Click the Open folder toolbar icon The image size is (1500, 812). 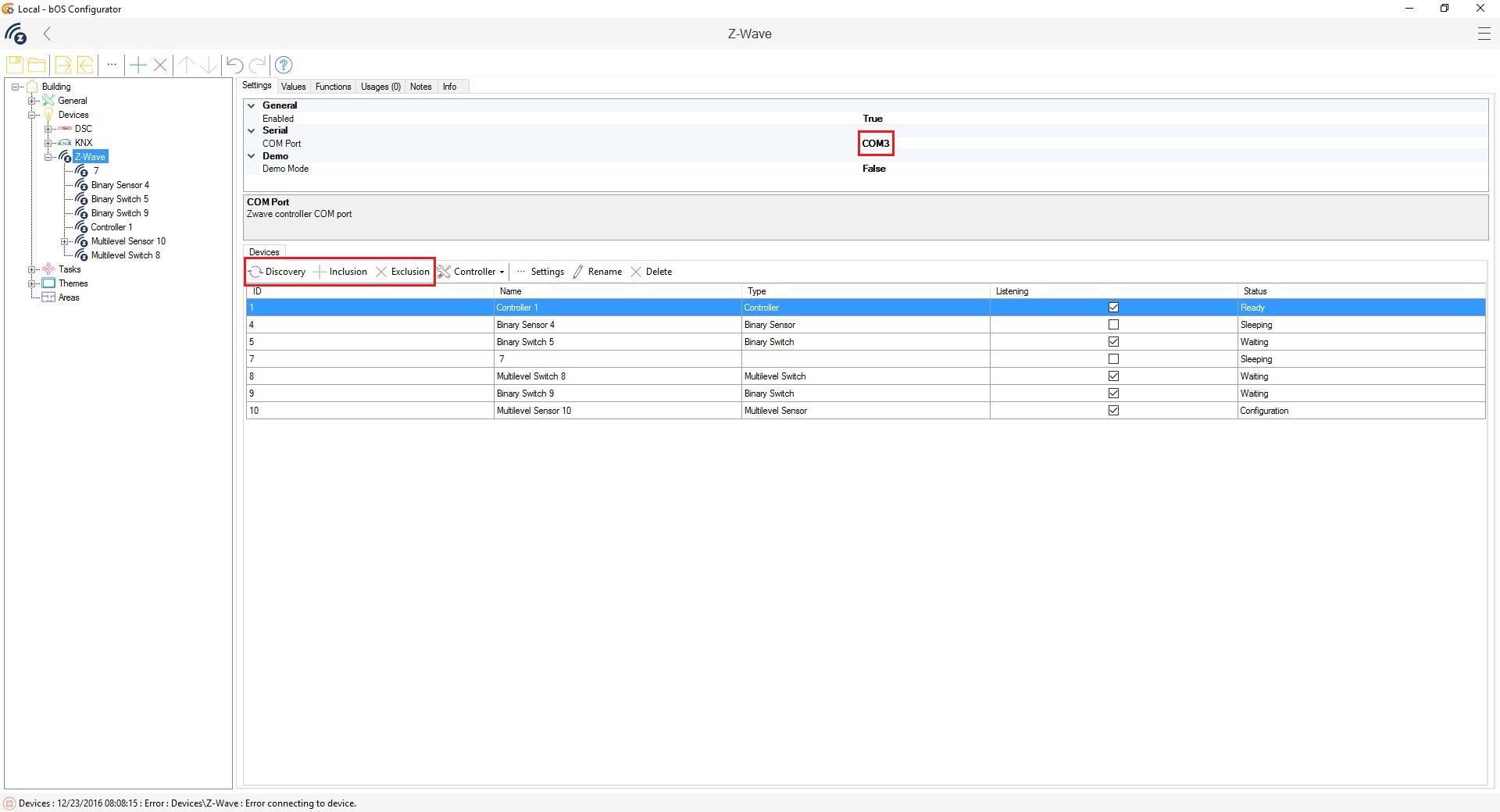[x=37, y=65]
